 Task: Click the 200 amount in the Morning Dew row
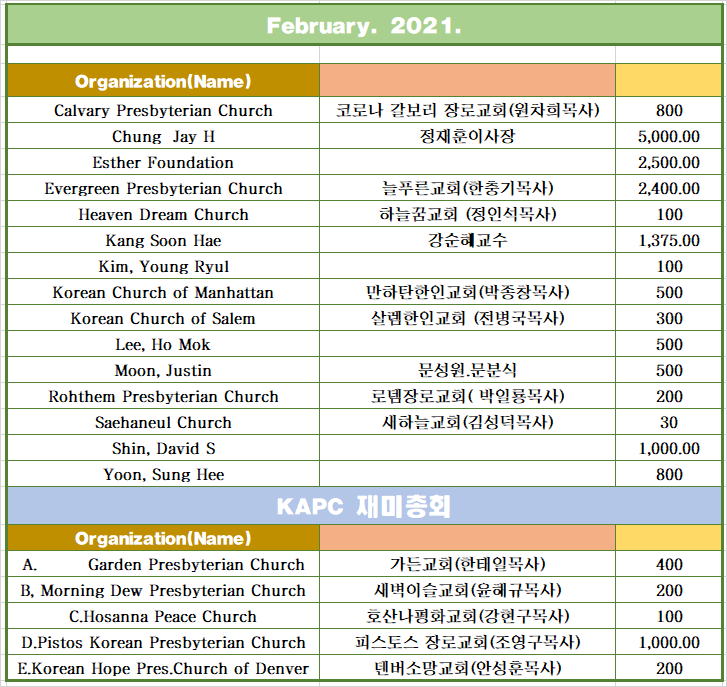pos(669,590)
